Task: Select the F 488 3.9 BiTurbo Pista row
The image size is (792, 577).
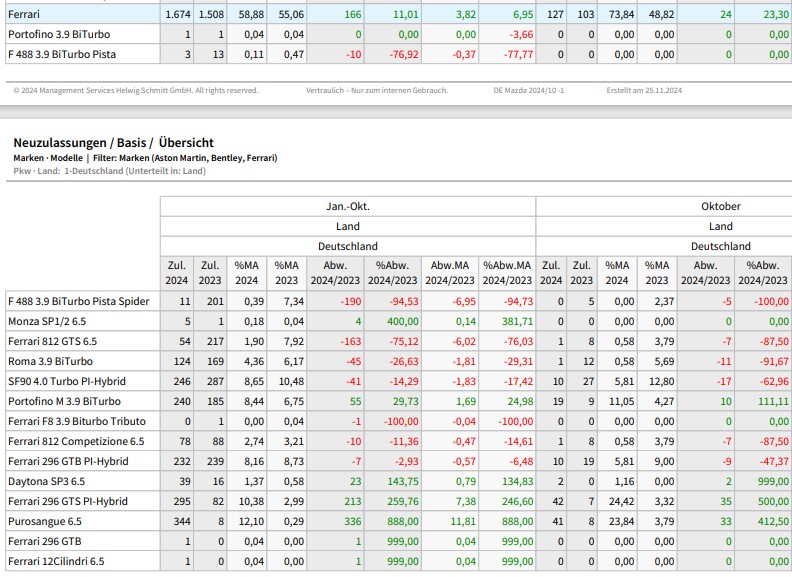Action: pyautogui.click(x=63, y=54)
